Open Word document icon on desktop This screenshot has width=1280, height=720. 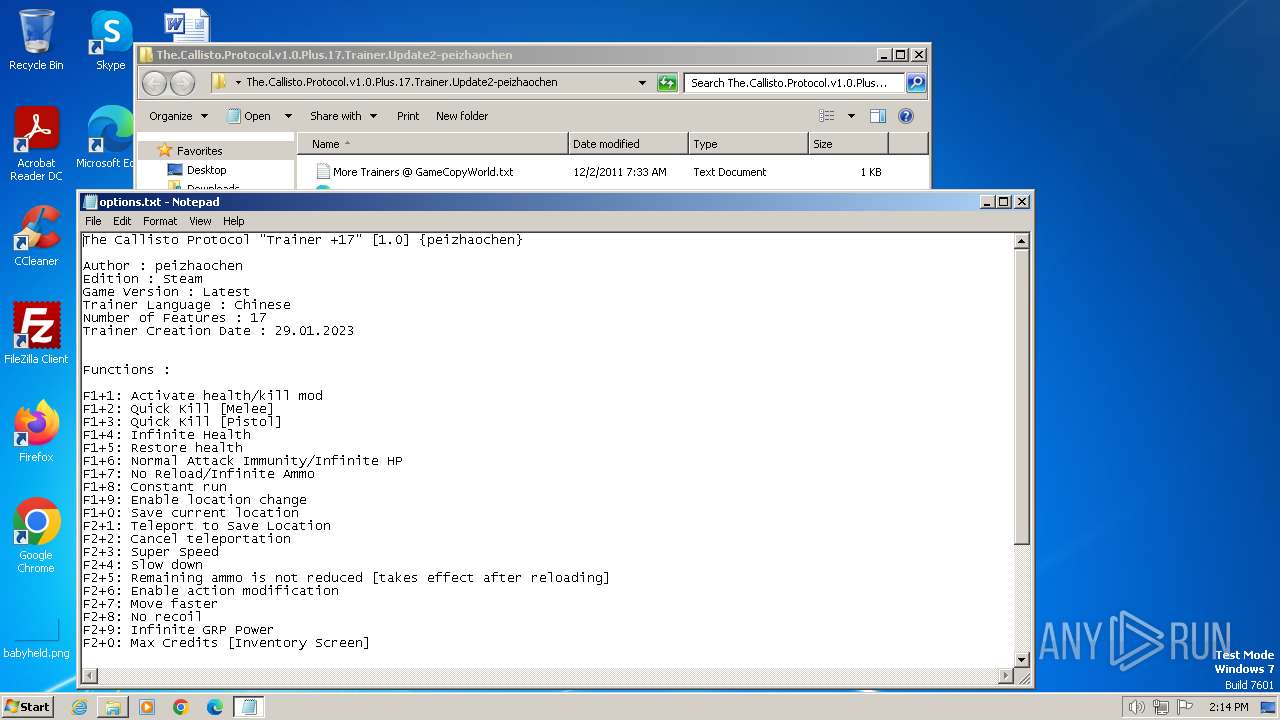coord(186,24)
